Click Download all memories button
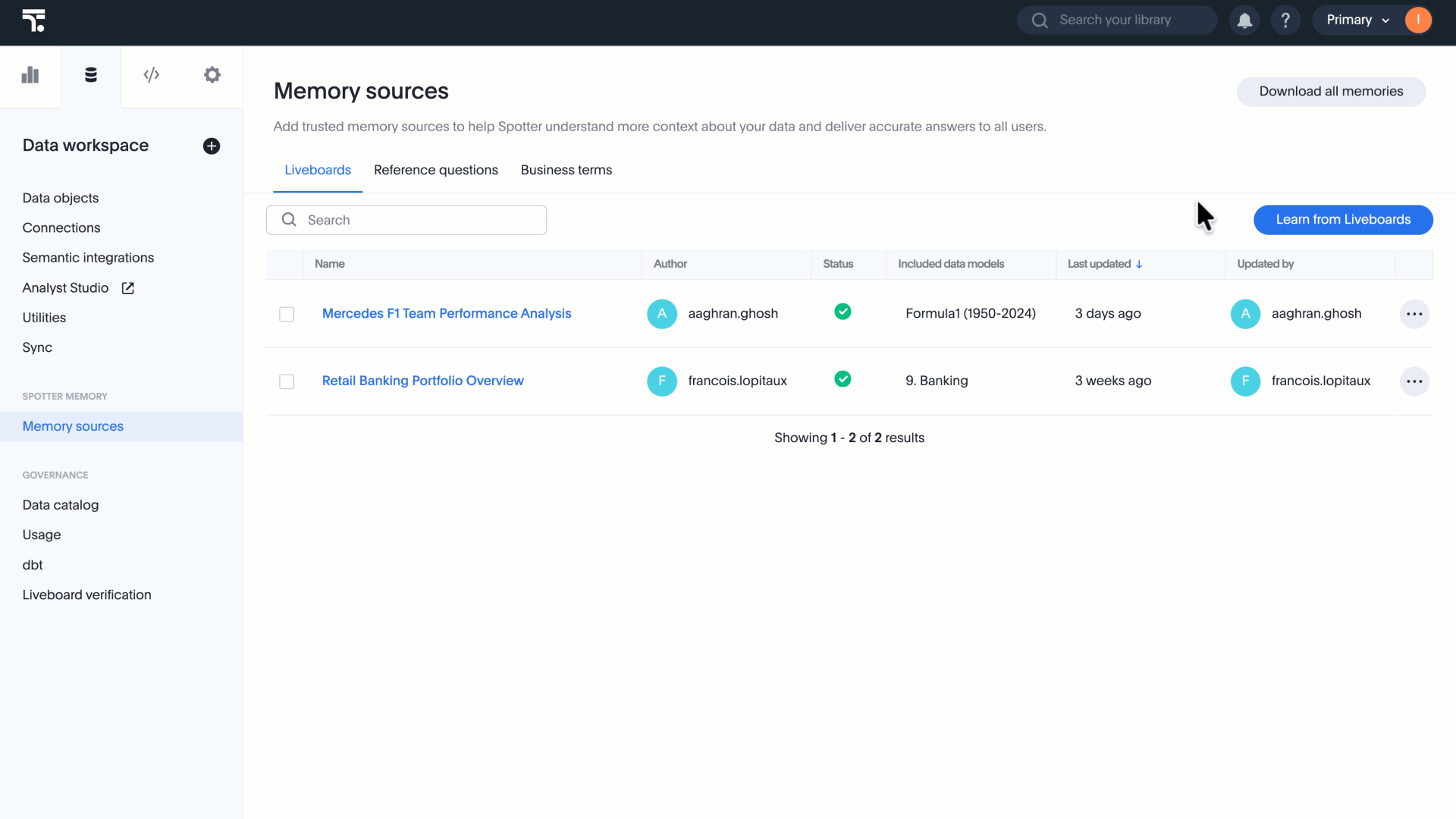This screenshot has width=1456, height=819. [1331, 91]
